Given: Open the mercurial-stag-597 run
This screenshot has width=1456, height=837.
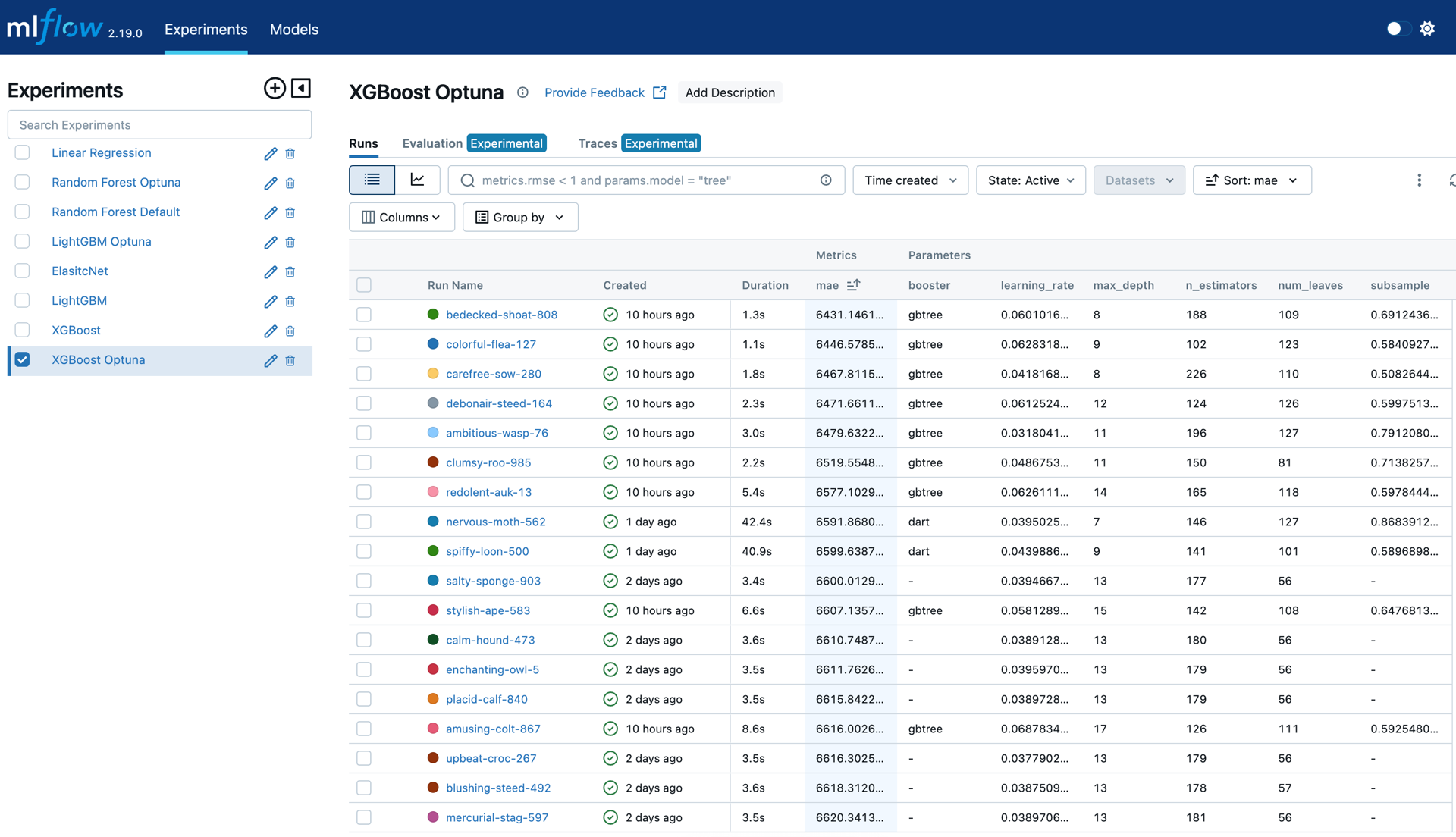Looking at the screenshot, I should (497, 817).
